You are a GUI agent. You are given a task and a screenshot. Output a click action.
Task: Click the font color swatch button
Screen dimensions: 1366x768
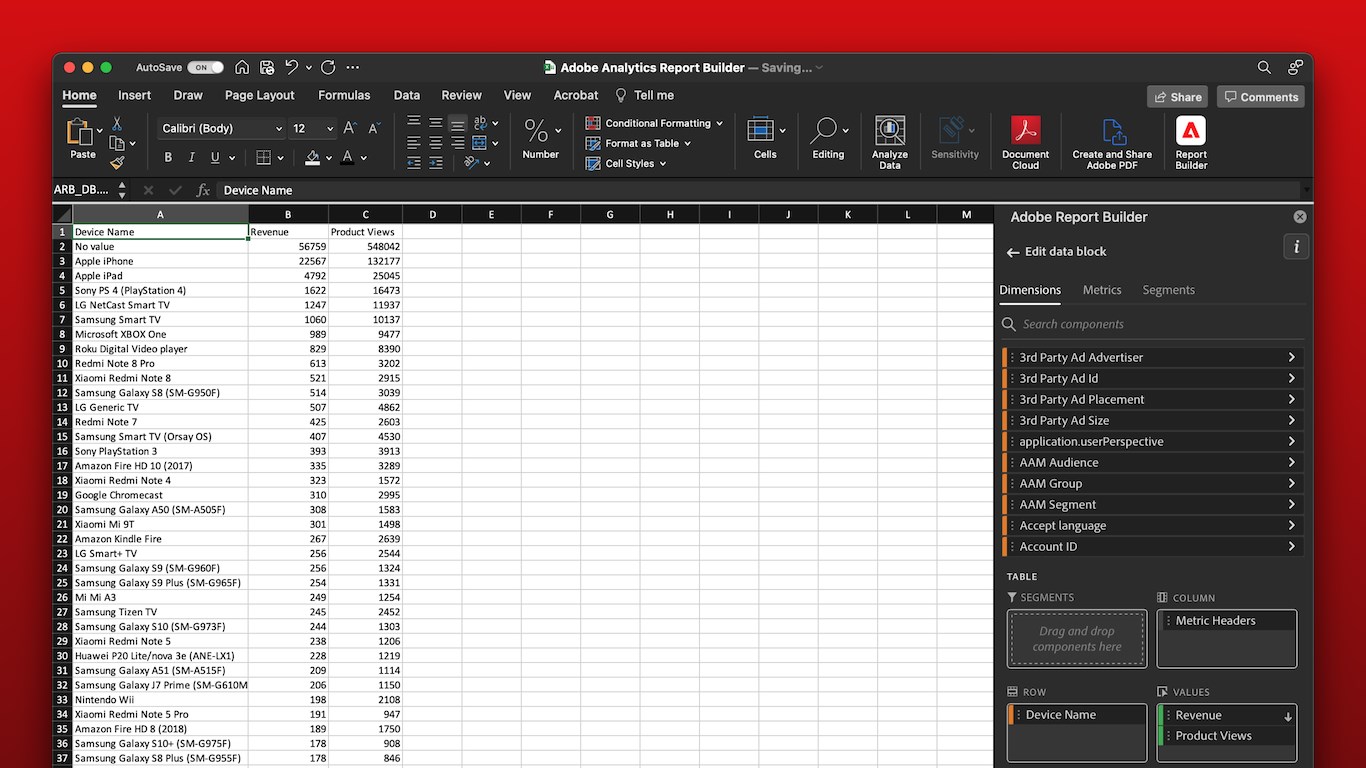347,157
